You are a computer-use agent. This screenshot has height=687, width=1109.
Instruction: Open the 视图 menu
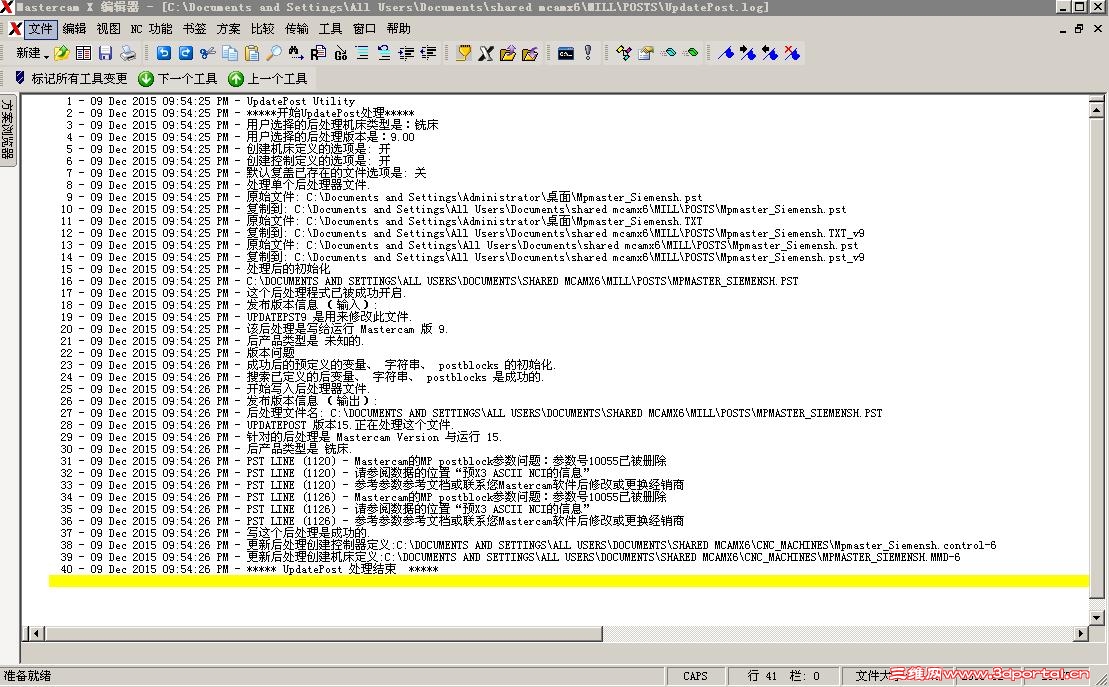pyautogui.click(x=108, y=29)
